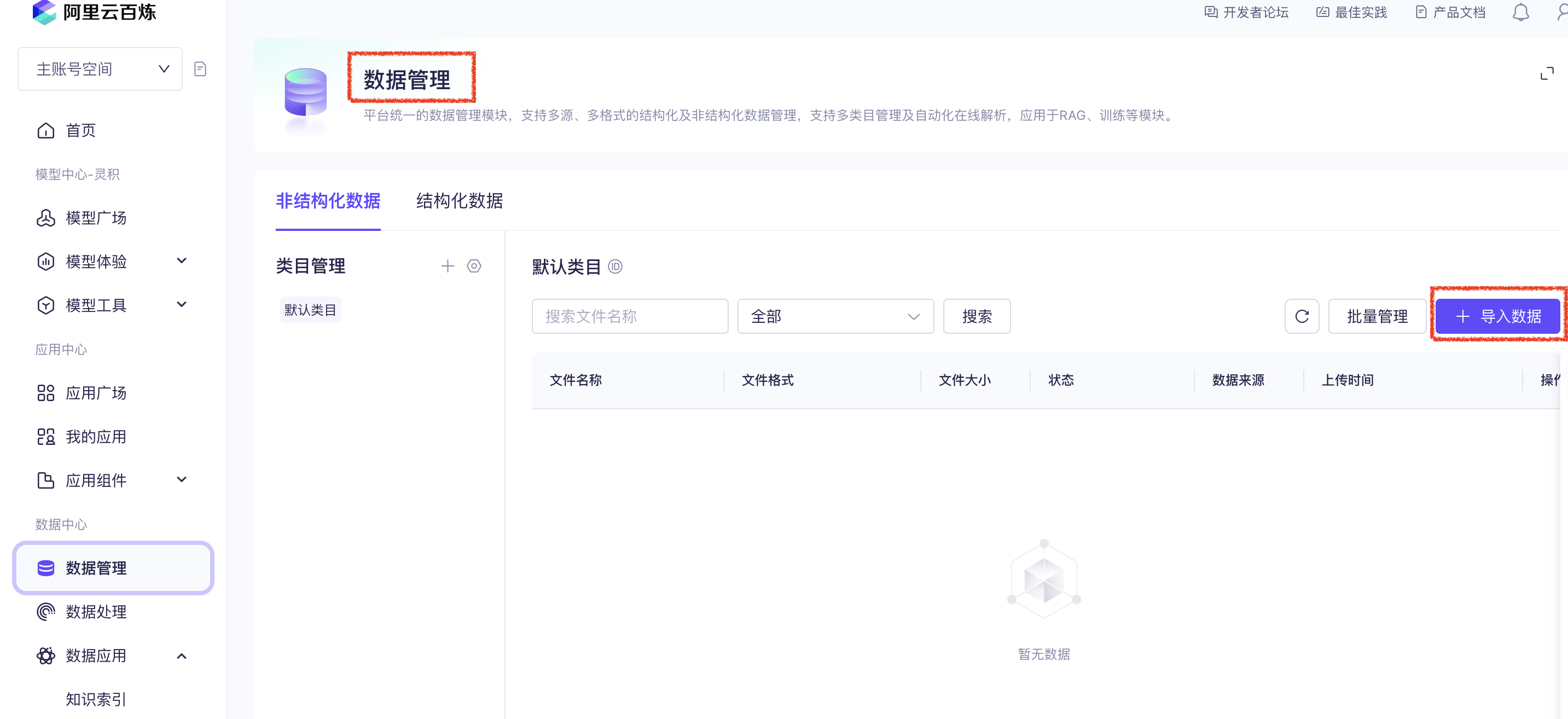The height and width of the screenshot is (719, 1568).
Task: Select the 默认类目 category item
Action: (310, 310)
